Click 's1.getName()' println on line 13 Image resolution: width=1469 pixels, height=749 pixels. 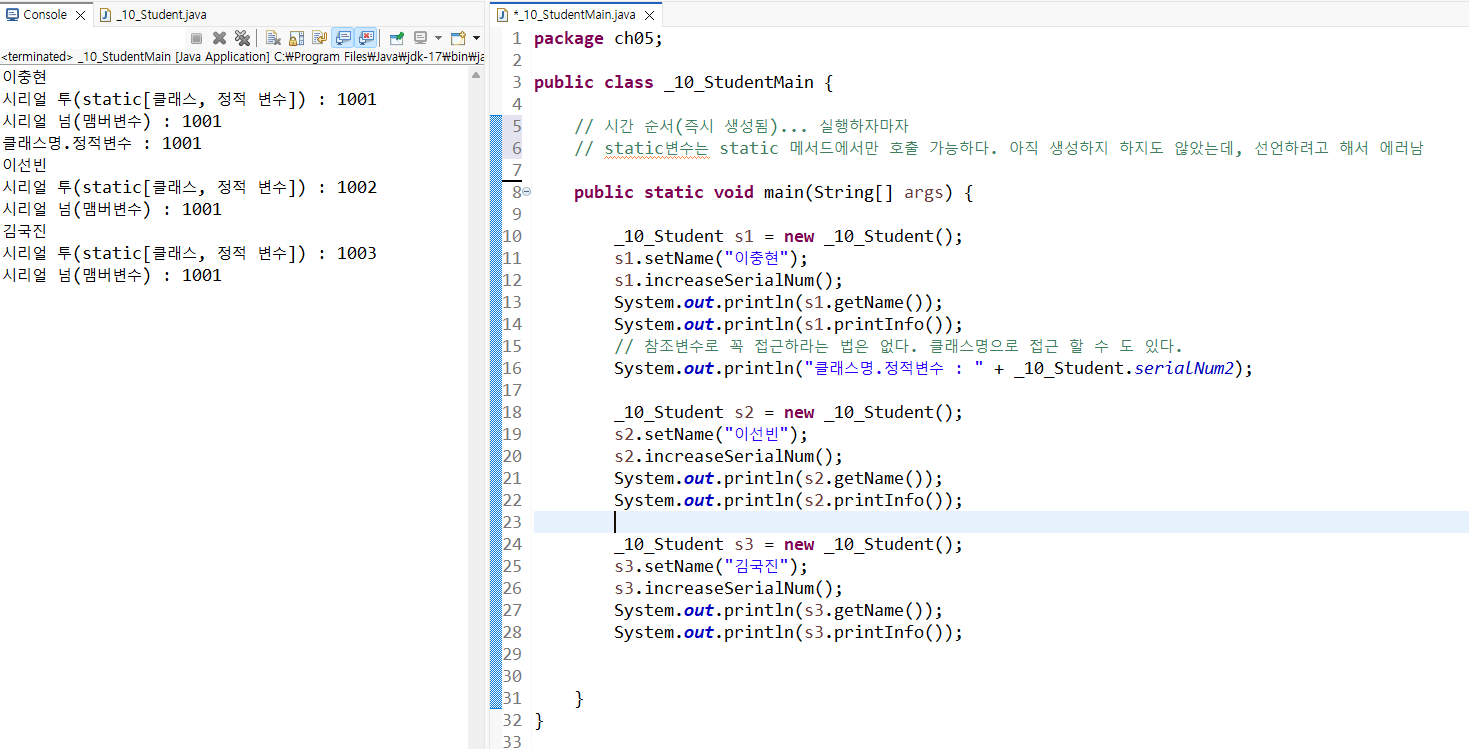tap(779, 302)
